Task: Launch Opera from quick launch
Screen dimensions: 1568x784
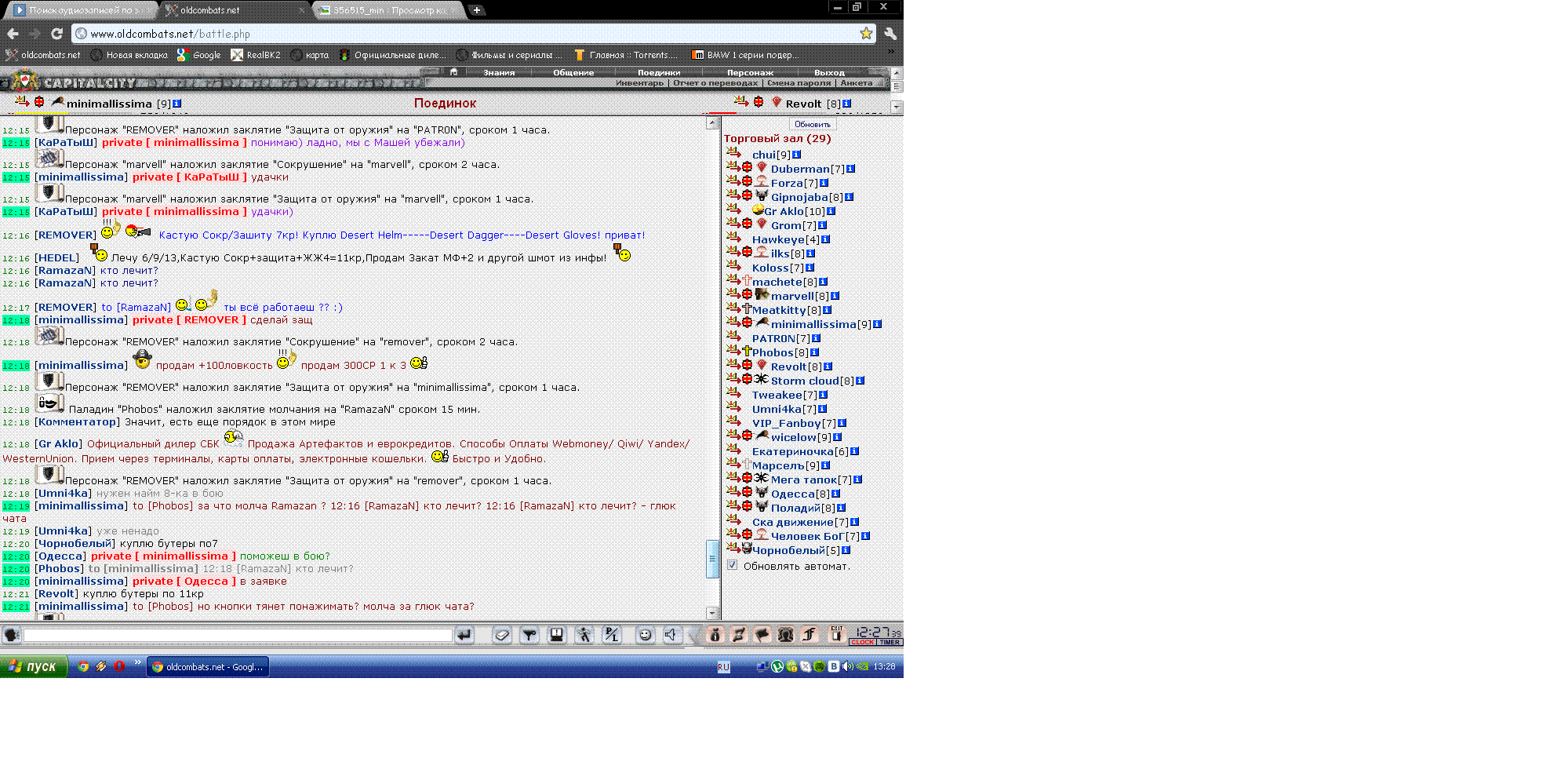Action: 119,666
